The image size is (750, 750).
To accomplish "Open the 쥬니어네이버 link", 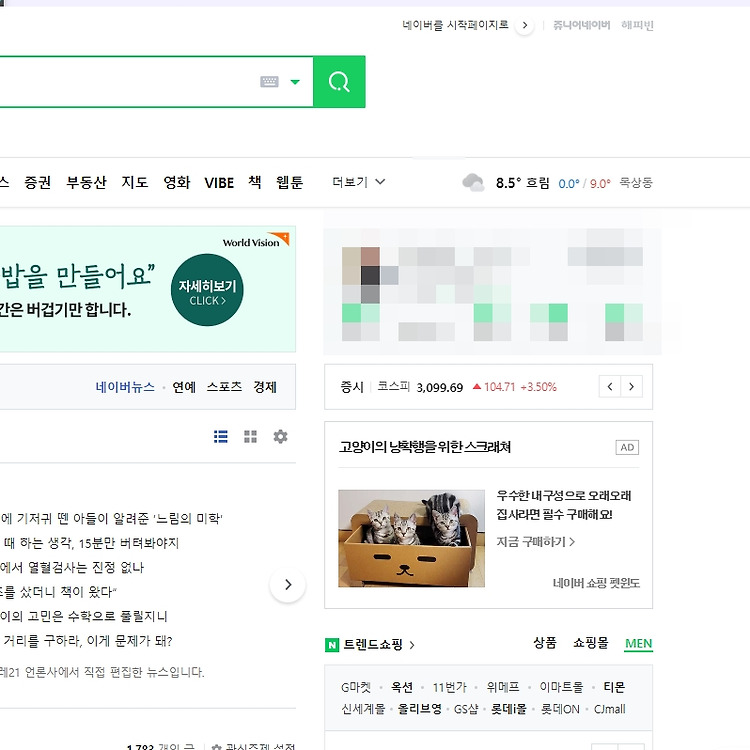I will [x=582, y=25].
